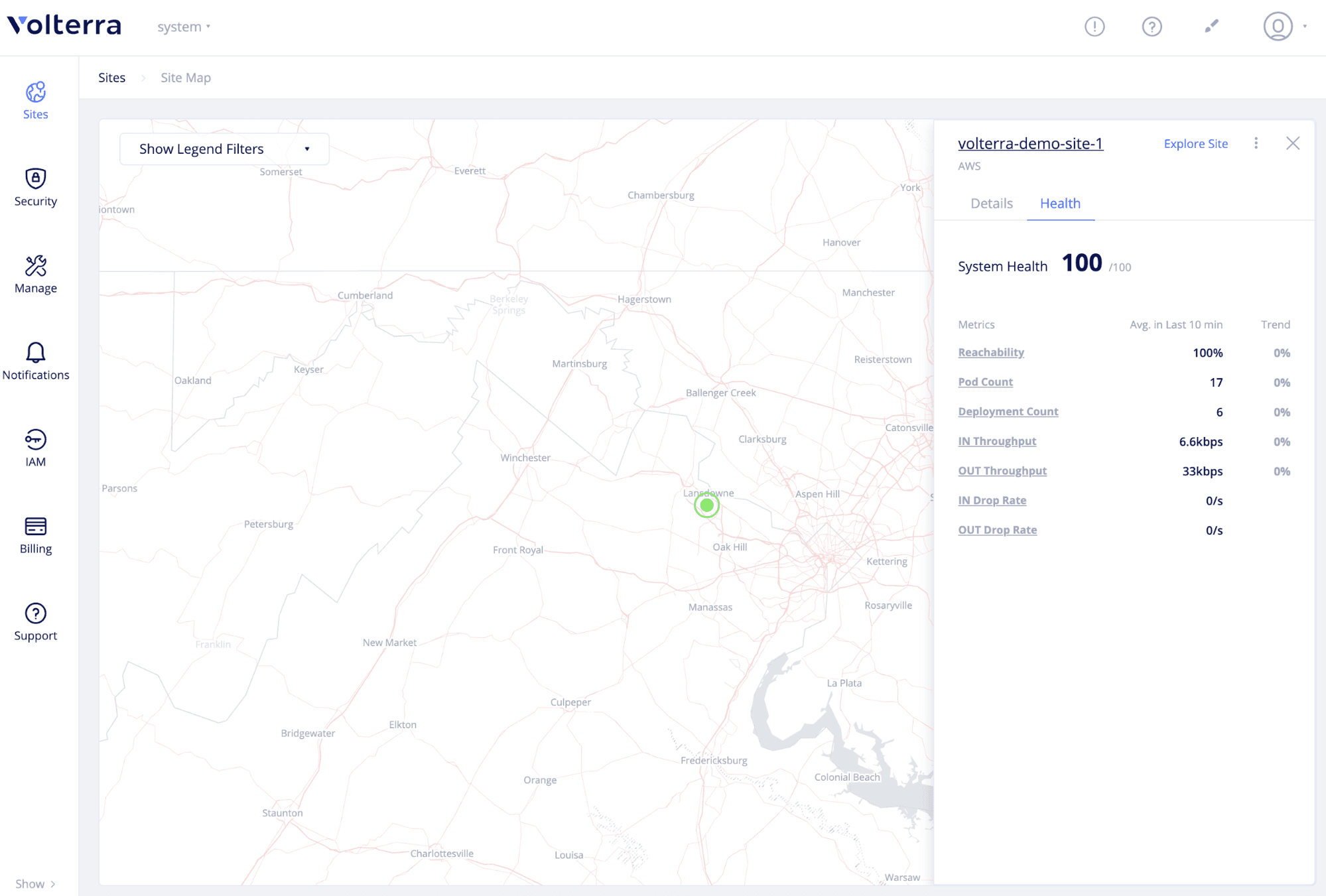
Task: Open the Sites section in sidebar
Action: point(36,101)
